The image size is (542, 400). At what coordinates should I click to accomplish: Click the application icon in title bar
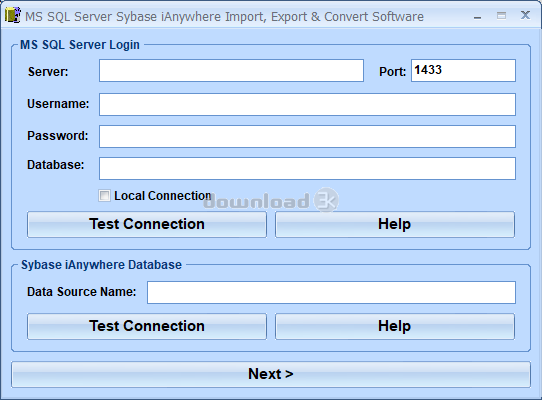(x=13, y=16)
